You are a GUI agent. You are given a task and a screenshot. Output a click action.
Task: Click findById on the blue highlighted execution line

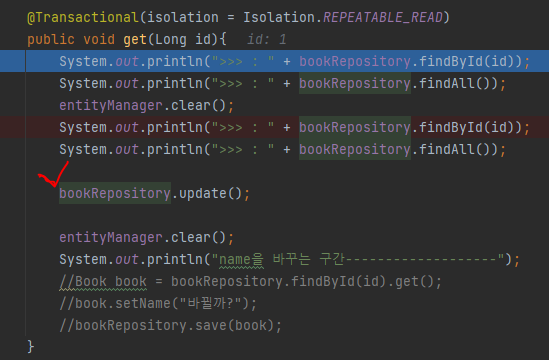(451, 61)
